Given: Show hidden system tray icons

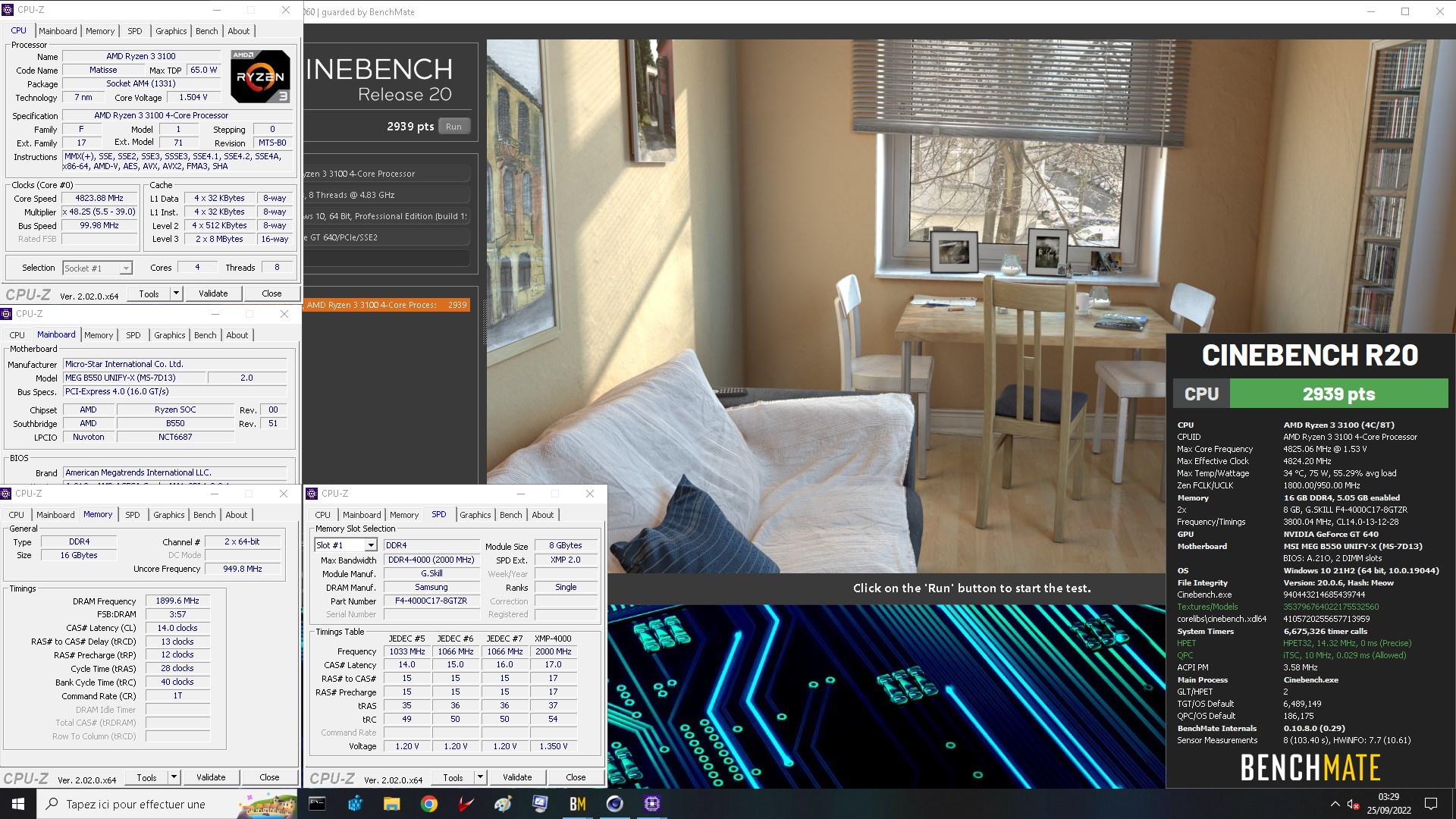Looking at the screenshot, I should pos(1335,804).
